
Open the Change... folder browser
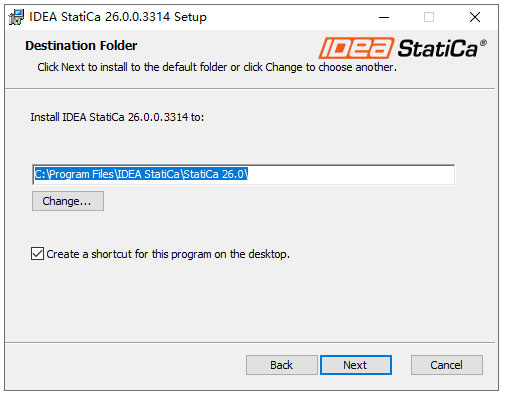coord(68,201)
